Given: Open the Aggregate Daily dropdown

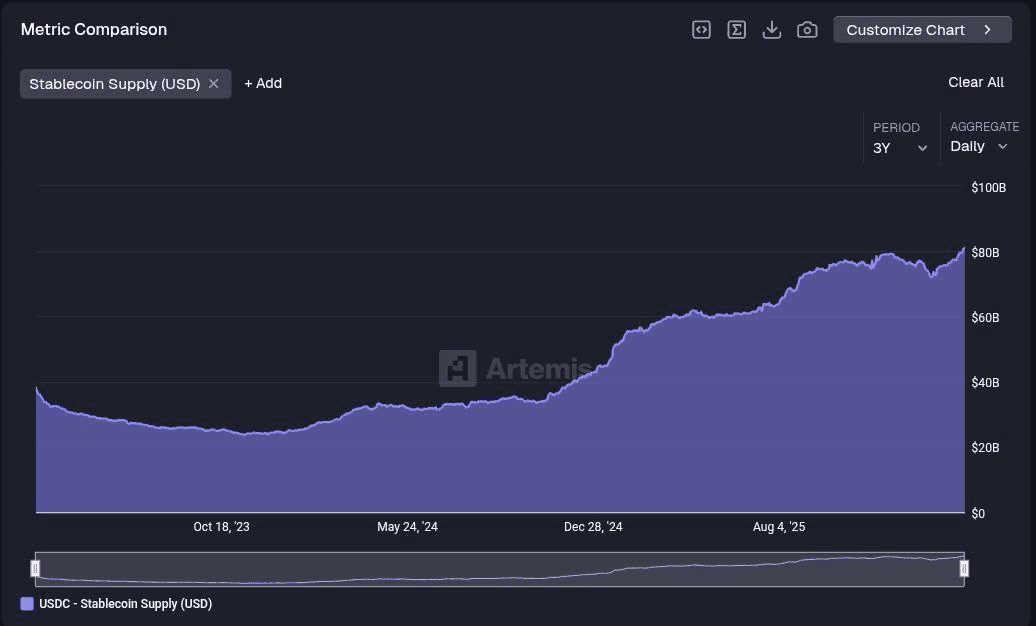Looking at the screenshot, I should 979,147.
